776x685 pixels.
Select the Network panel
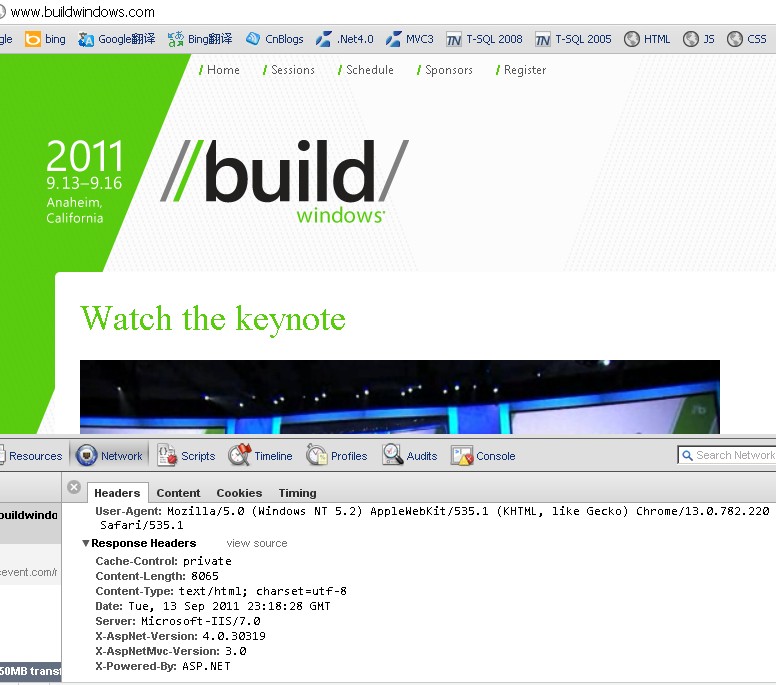pyautogui.click(x=109, y=455)
